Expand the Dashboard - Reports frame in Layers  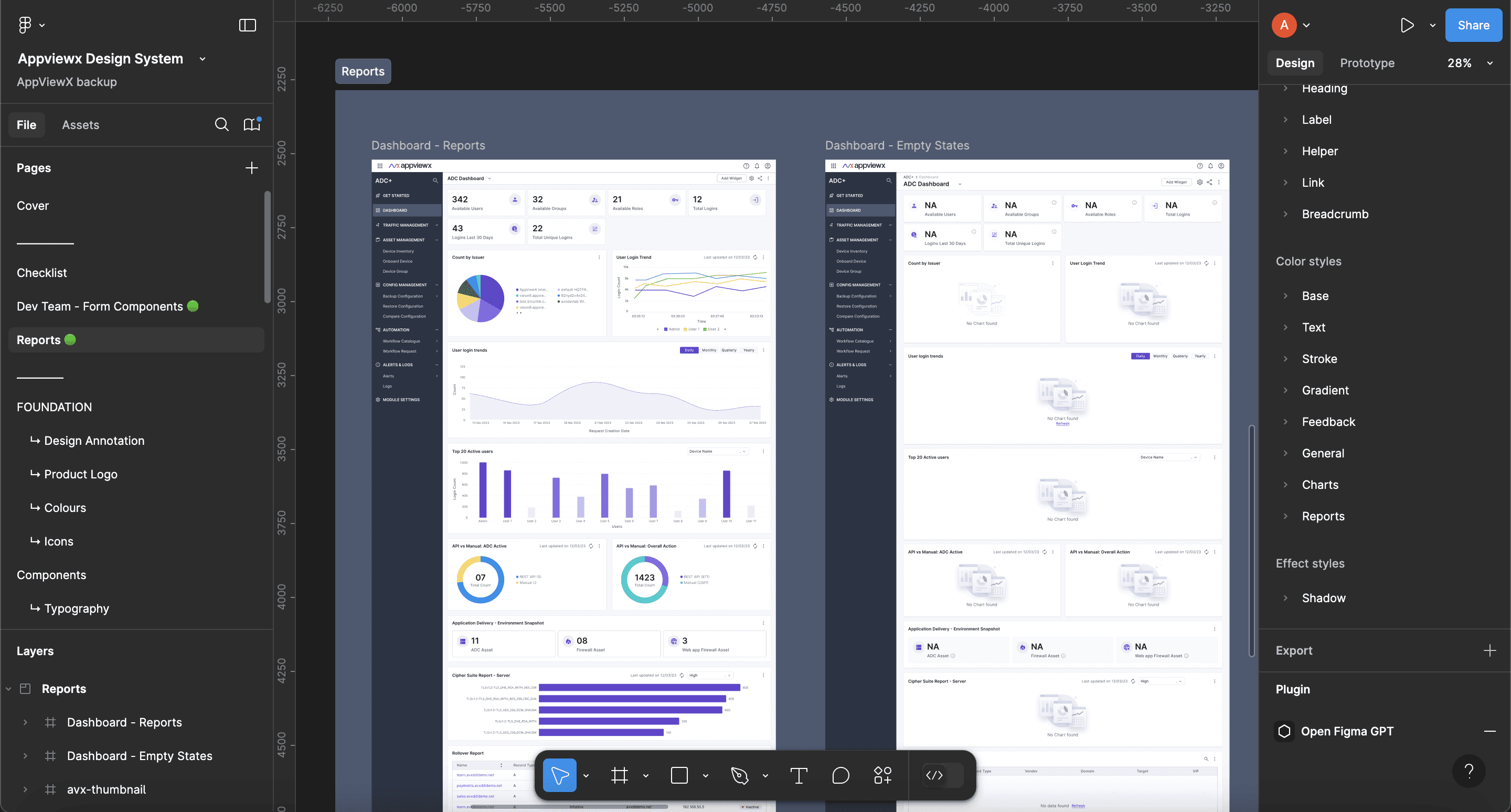pos(25,722)
